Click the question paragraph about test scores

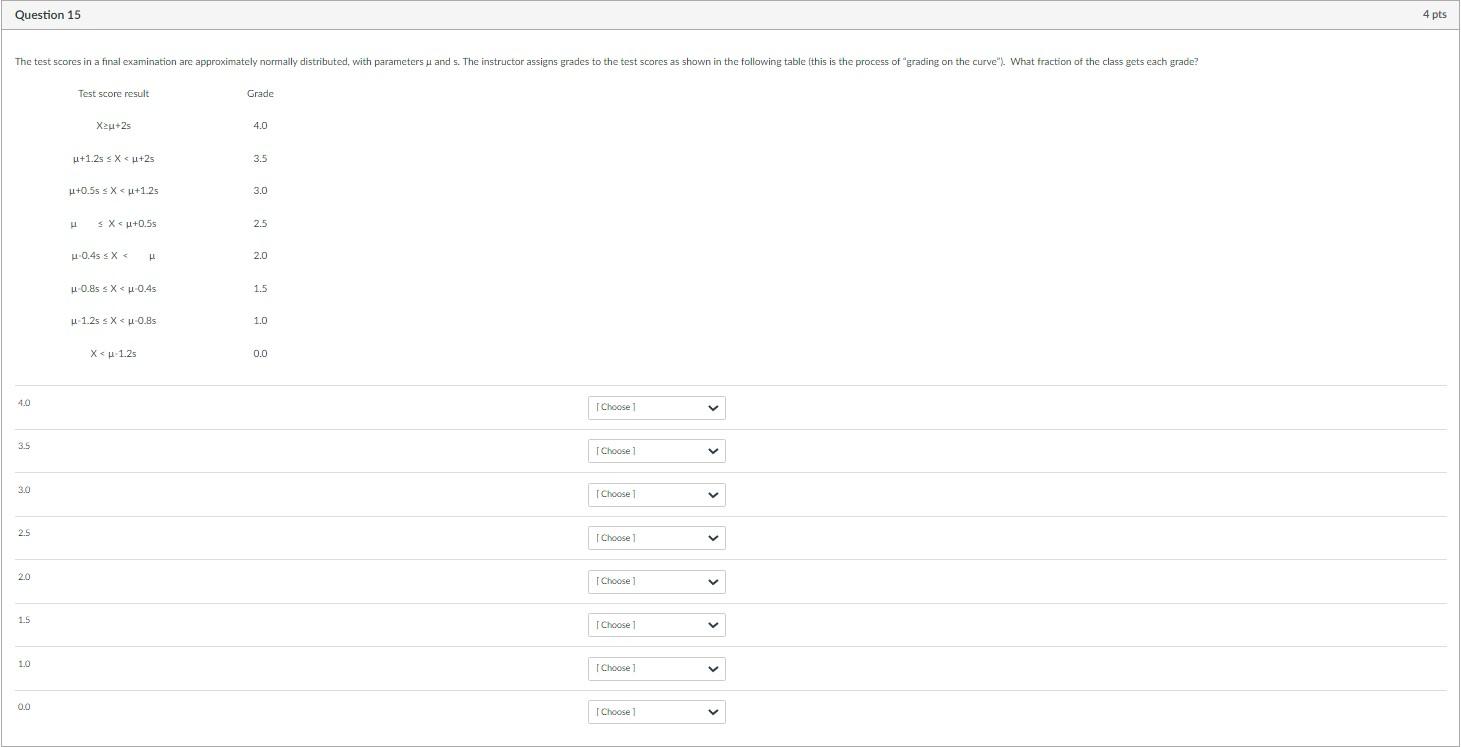pyautogui.click(x=606, y=62)
